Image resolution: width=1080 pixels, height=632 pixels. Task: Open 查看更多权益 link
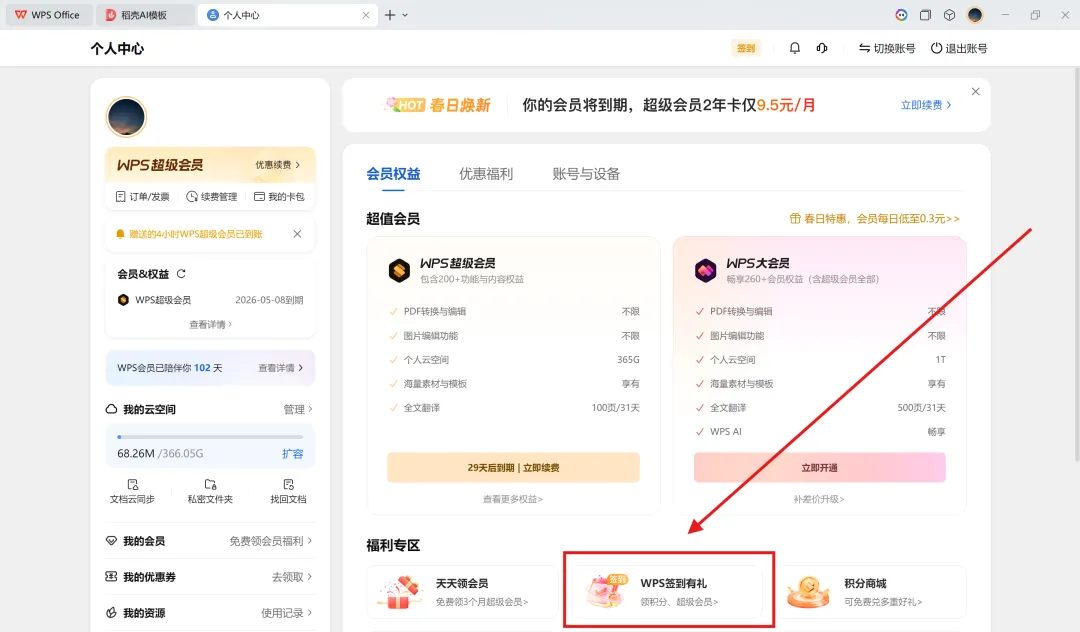513,499
